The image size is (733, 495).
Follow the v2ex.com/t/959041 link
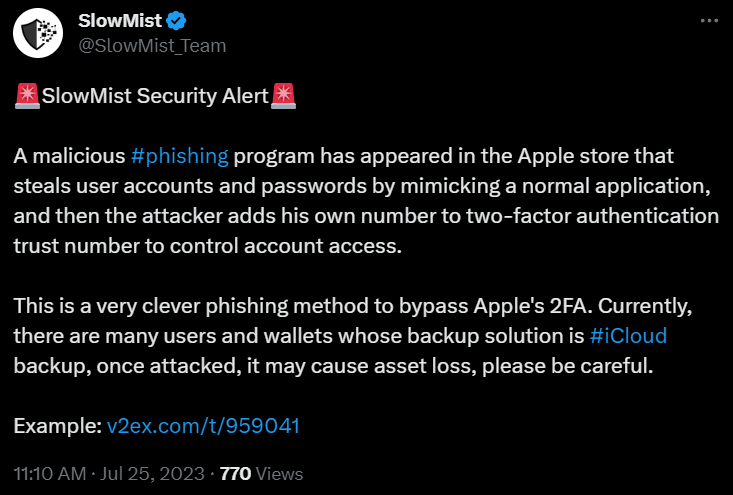pyautogui.click(x=203, y=425)
